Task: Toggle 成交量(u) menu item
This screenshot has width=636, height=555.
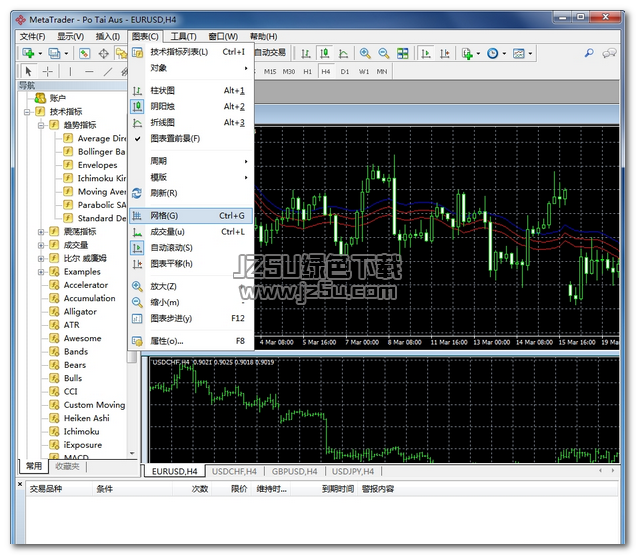Action: pos(191,232)
